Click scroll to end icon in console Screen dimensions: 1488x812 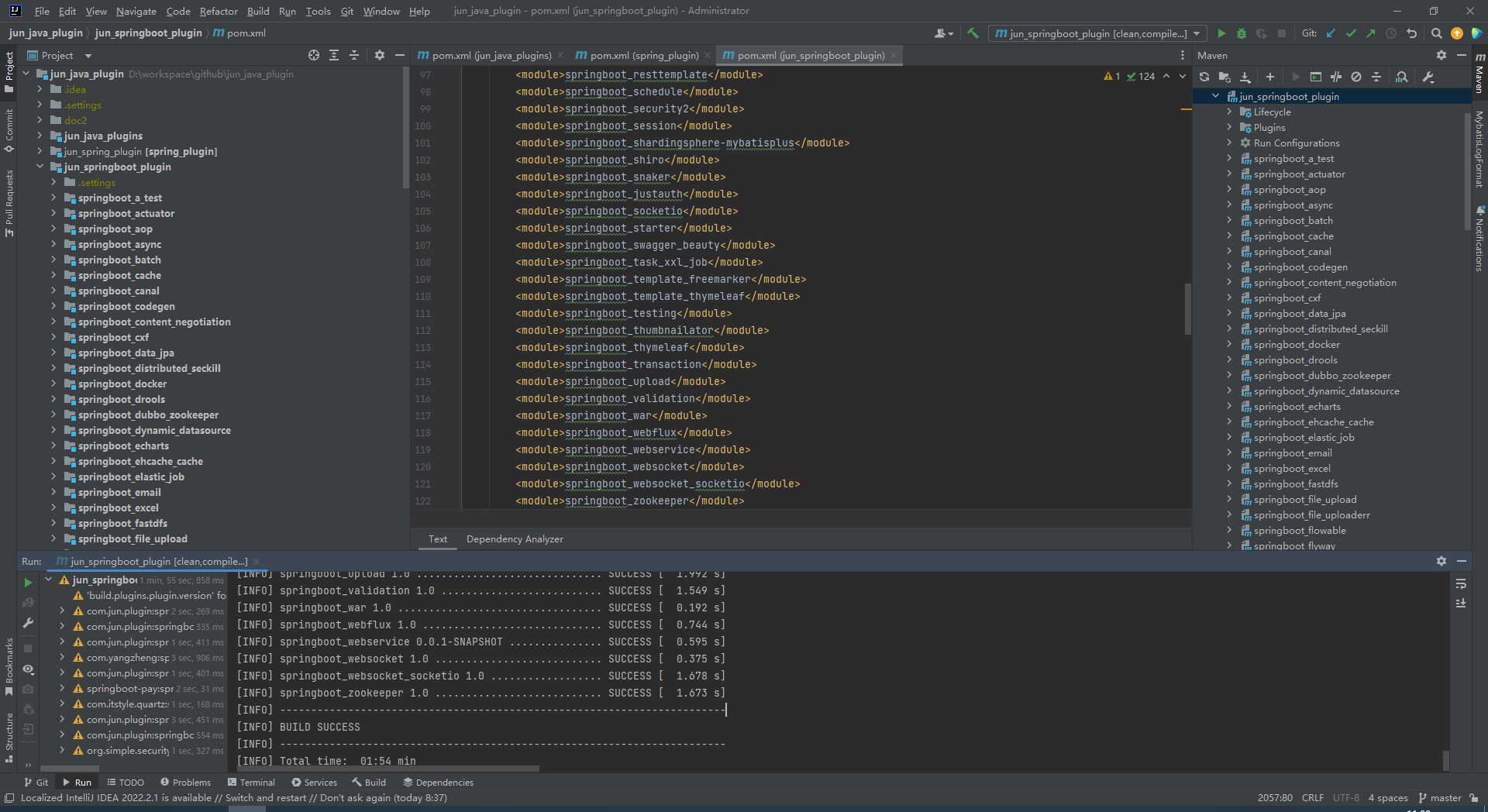pyautogui.click(x=1461, y=603)
